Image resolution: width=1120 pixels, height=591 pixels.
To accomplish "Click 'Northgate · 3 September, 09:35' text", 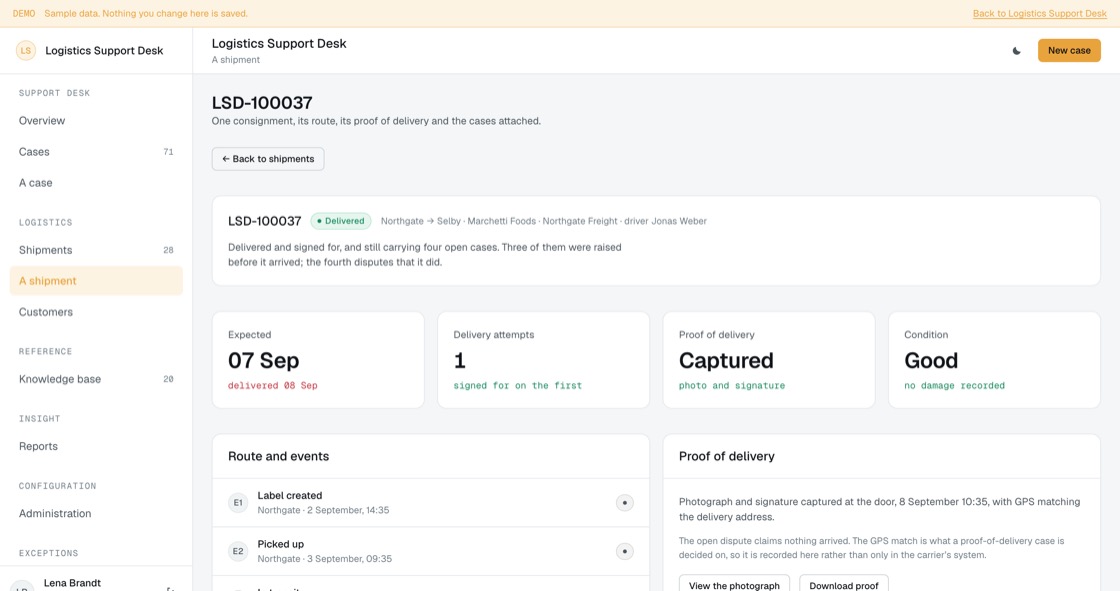I will click(324, 559).
